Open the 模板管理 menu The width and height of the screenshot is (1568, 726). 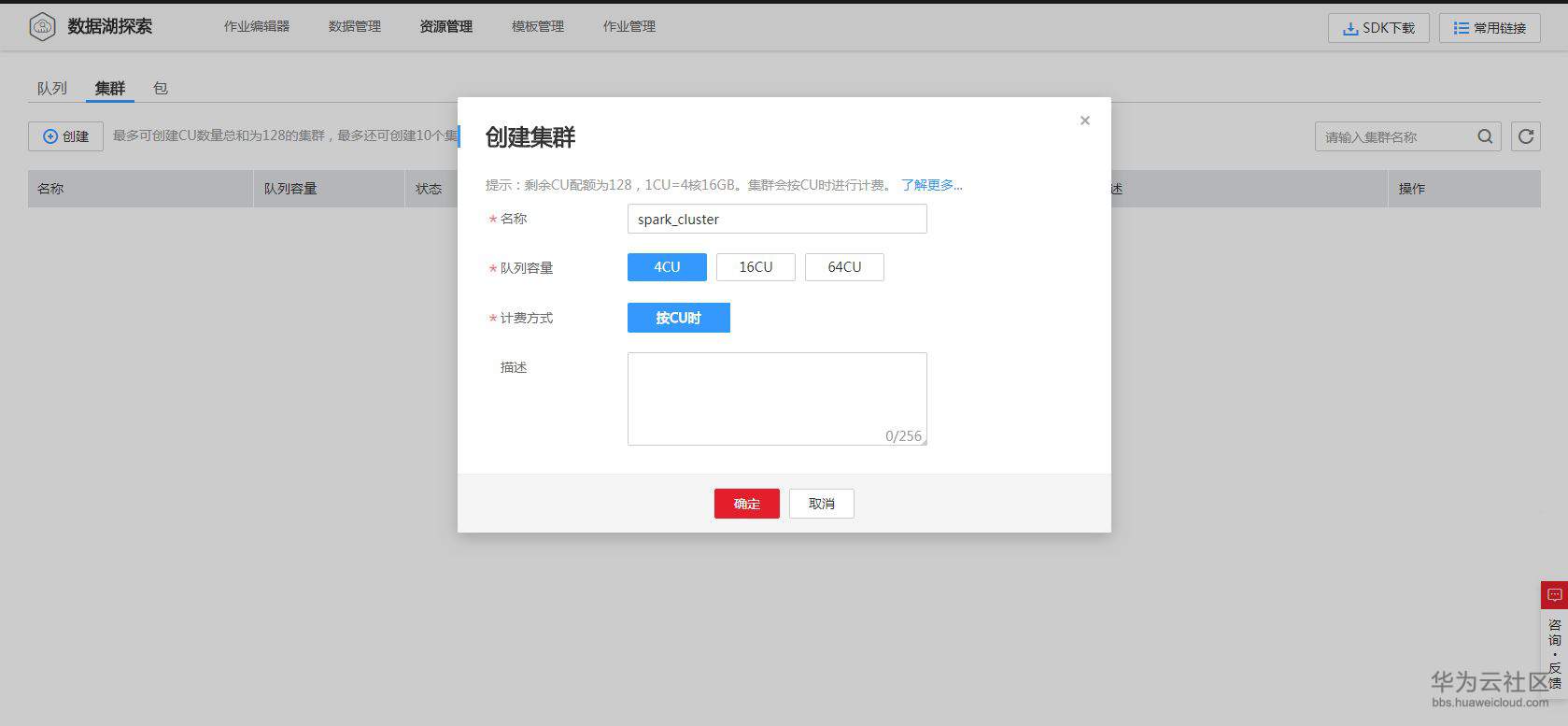[x=538, y=26]
